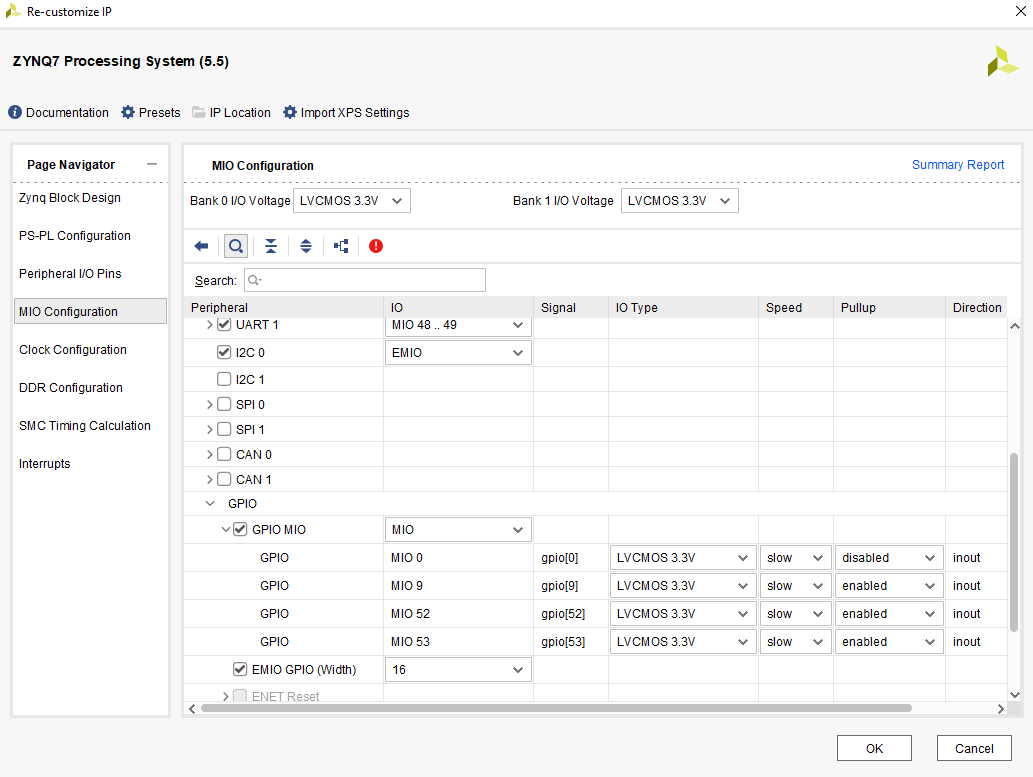This screenshot has height=777, width=1033.
Task: Click the Peripheral column header
Action: pyautogui.click(x=283, y=307)
